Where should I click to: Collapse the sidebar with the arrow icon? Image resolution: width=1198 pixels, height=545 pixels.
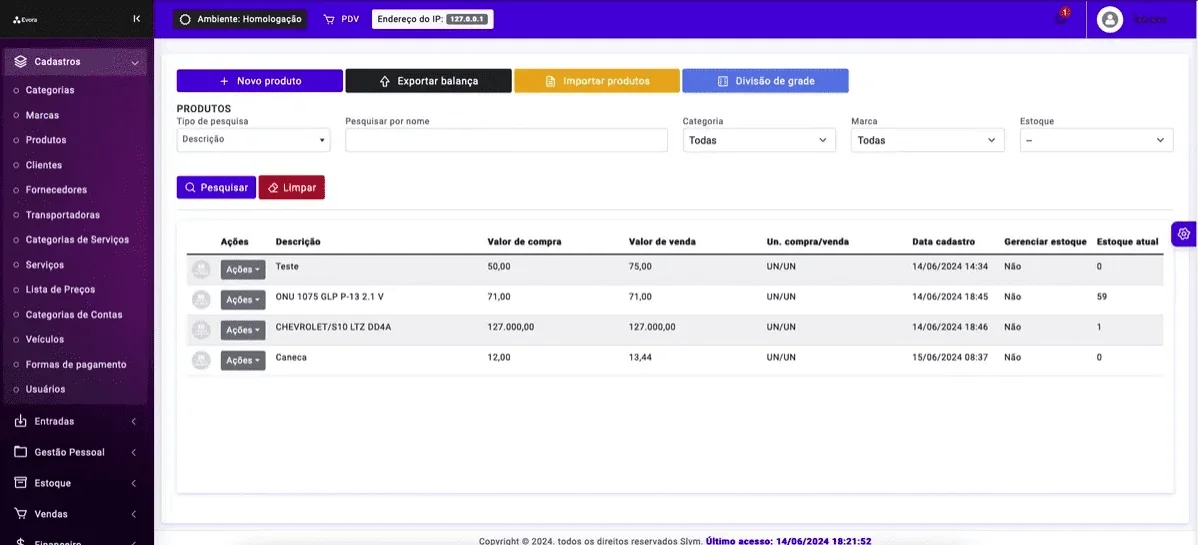tap(137, 19)
